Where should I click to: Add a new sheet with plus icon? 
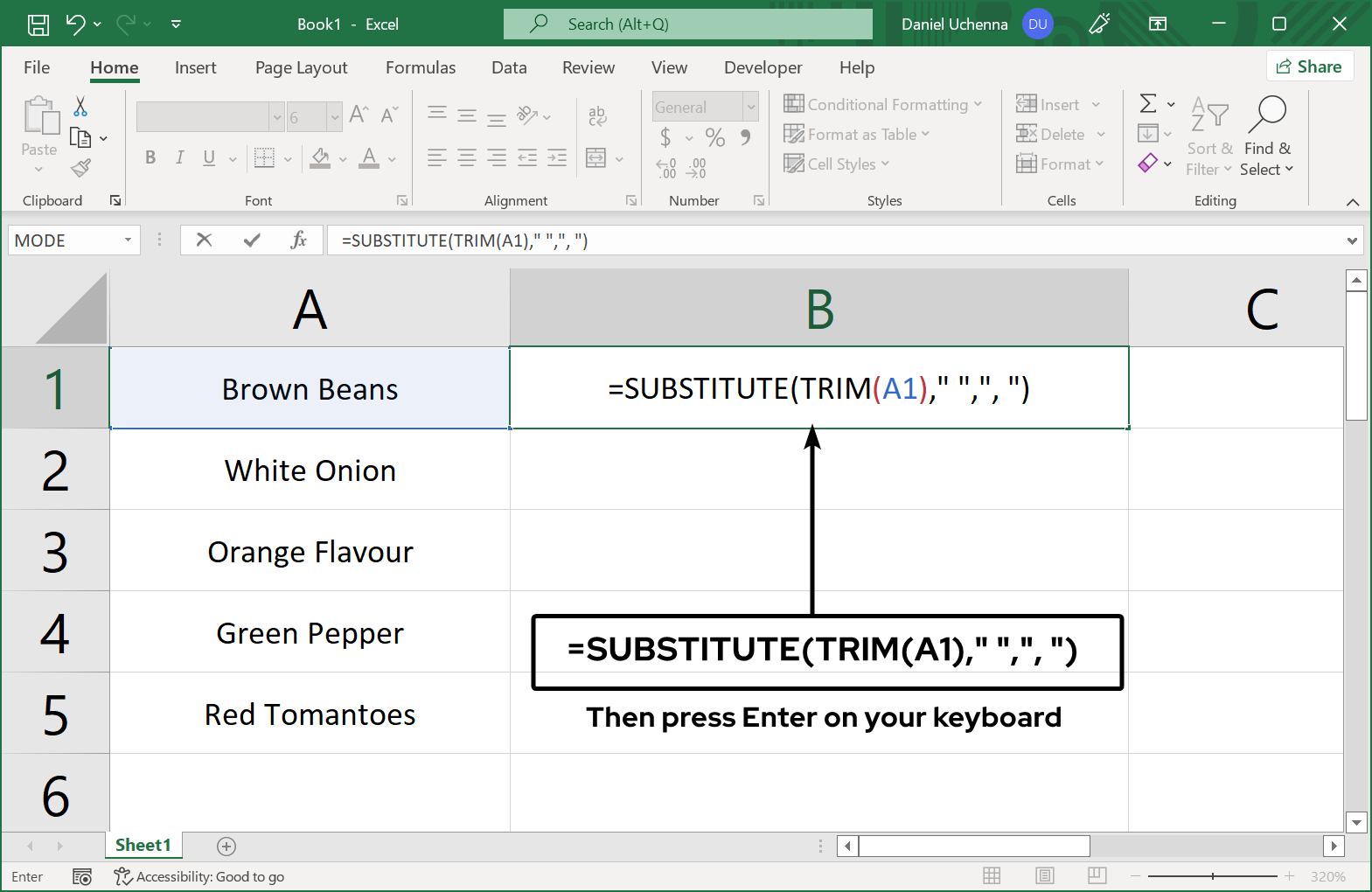(226, 846)
